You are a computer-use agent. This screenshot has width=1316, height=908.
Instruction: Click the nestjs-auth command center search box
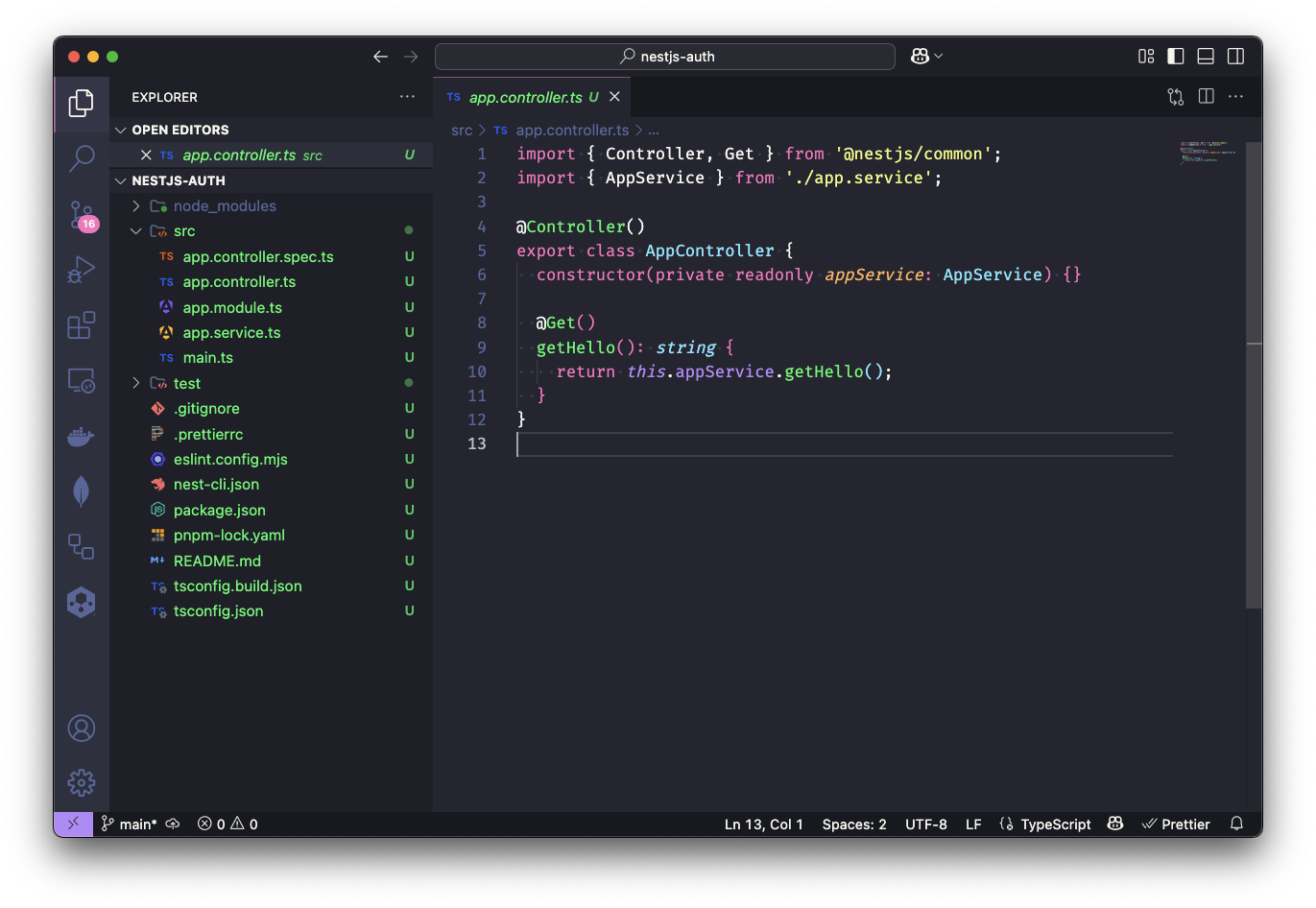pos(665,57)
